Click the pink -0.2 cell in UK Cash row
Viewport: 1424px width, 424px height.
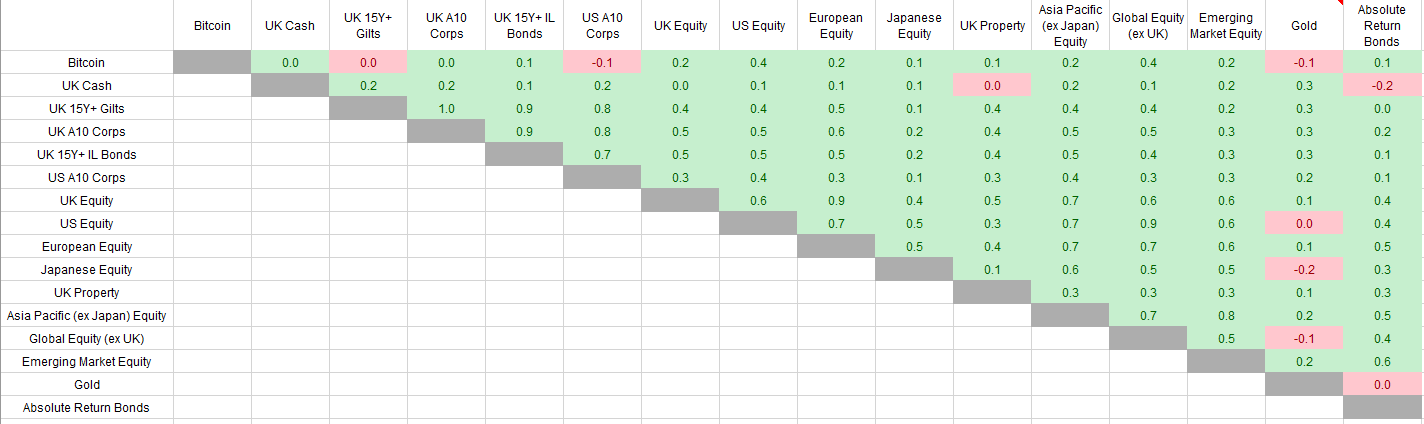click(x=1382, y=85)
